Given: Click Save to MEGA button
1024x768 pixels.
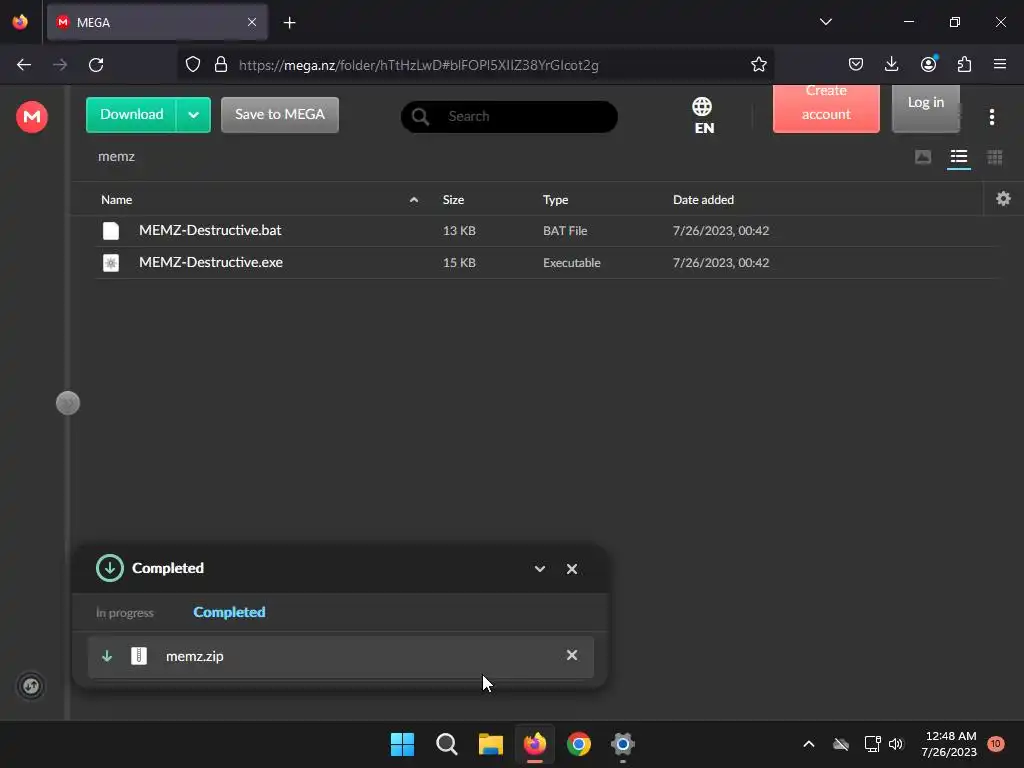Looking at the screenshot, I should pos(280,114).
